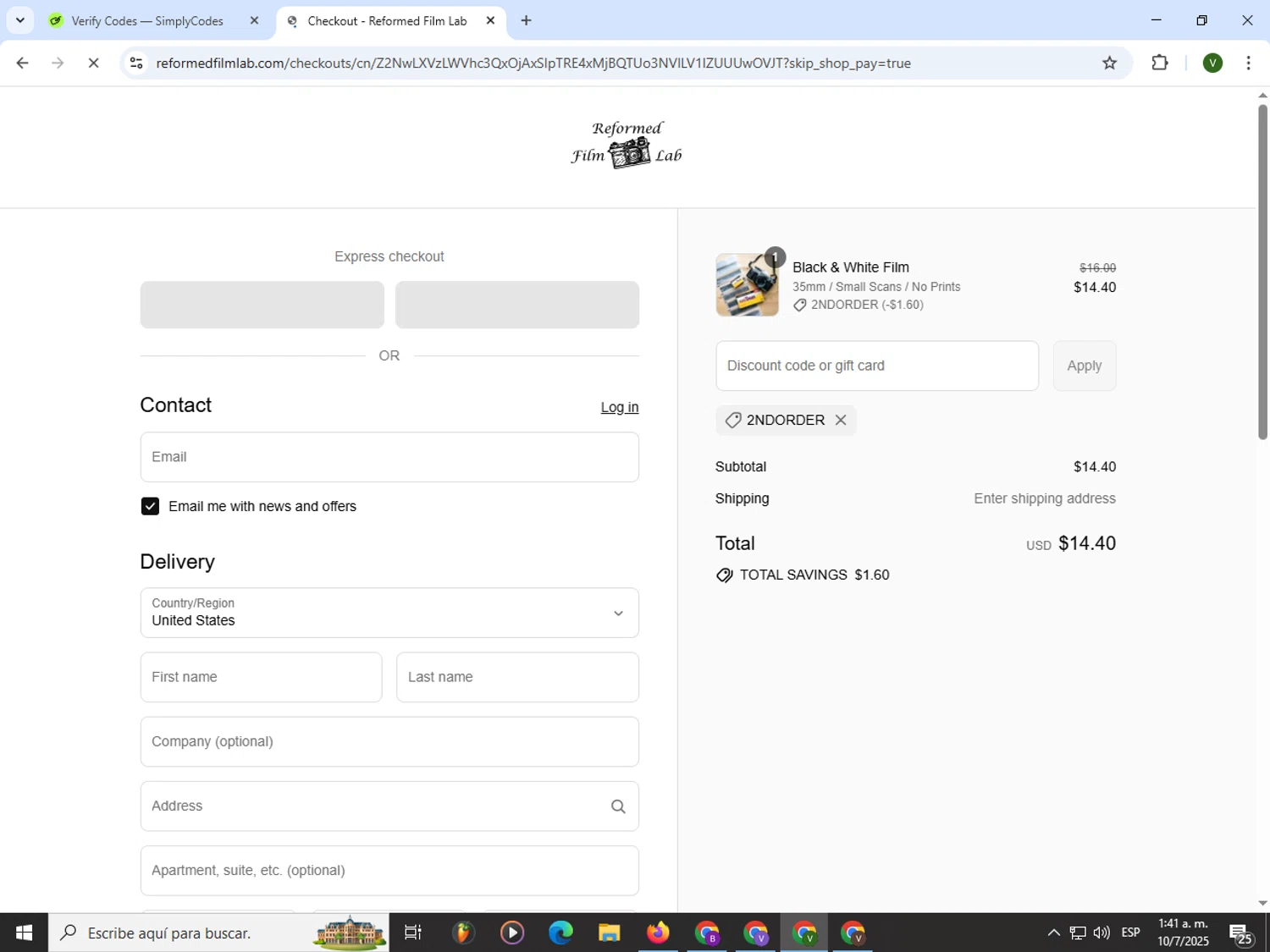This screenshot has height=952, width=1270.
Task: Open a new browser tab
Action: click(526, 20)
